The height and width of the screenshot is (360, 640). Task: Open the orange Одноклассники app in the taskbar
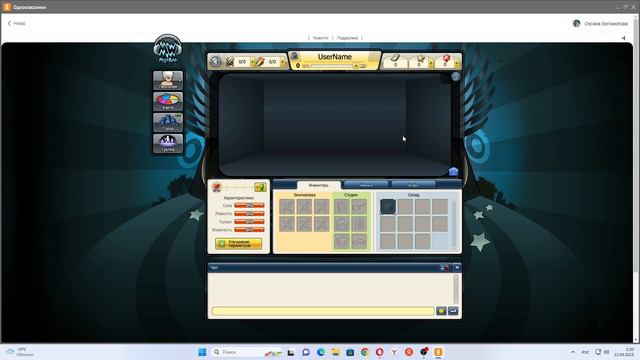tap(438, 352)
